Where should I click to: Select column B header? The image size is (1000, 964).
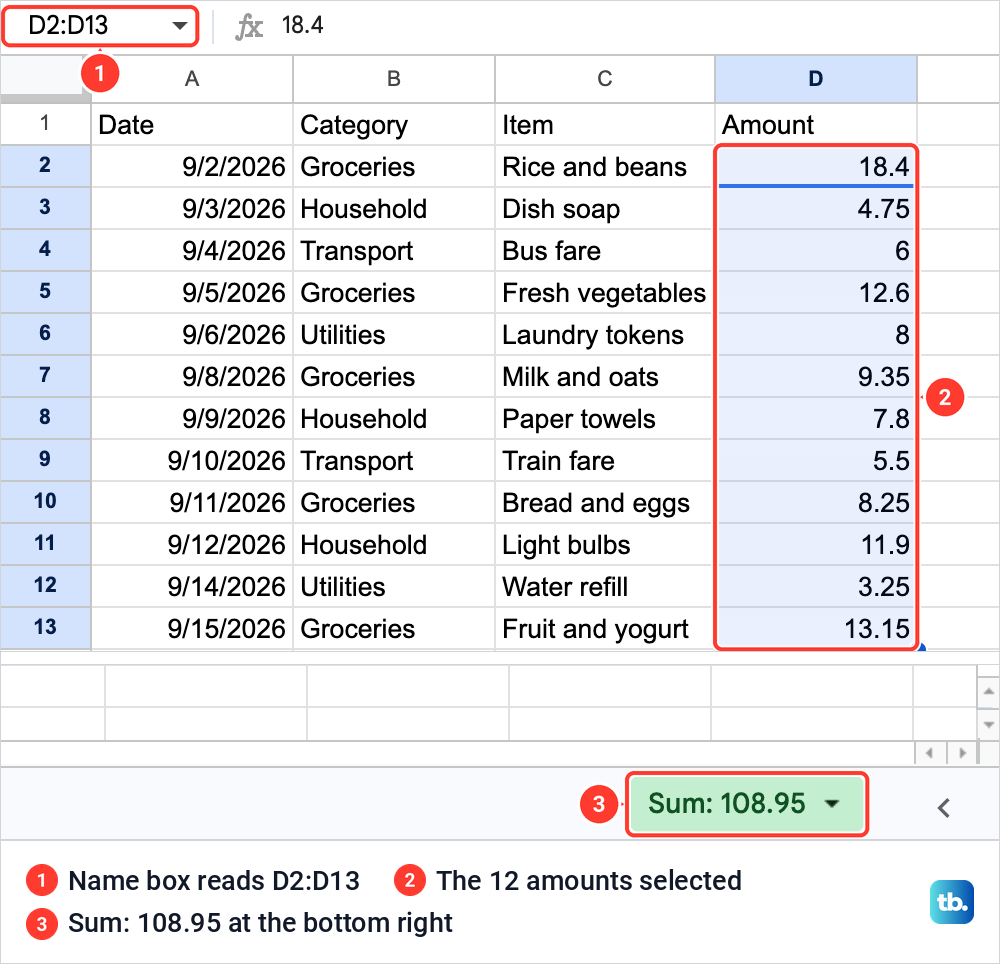tap(394, 79)
